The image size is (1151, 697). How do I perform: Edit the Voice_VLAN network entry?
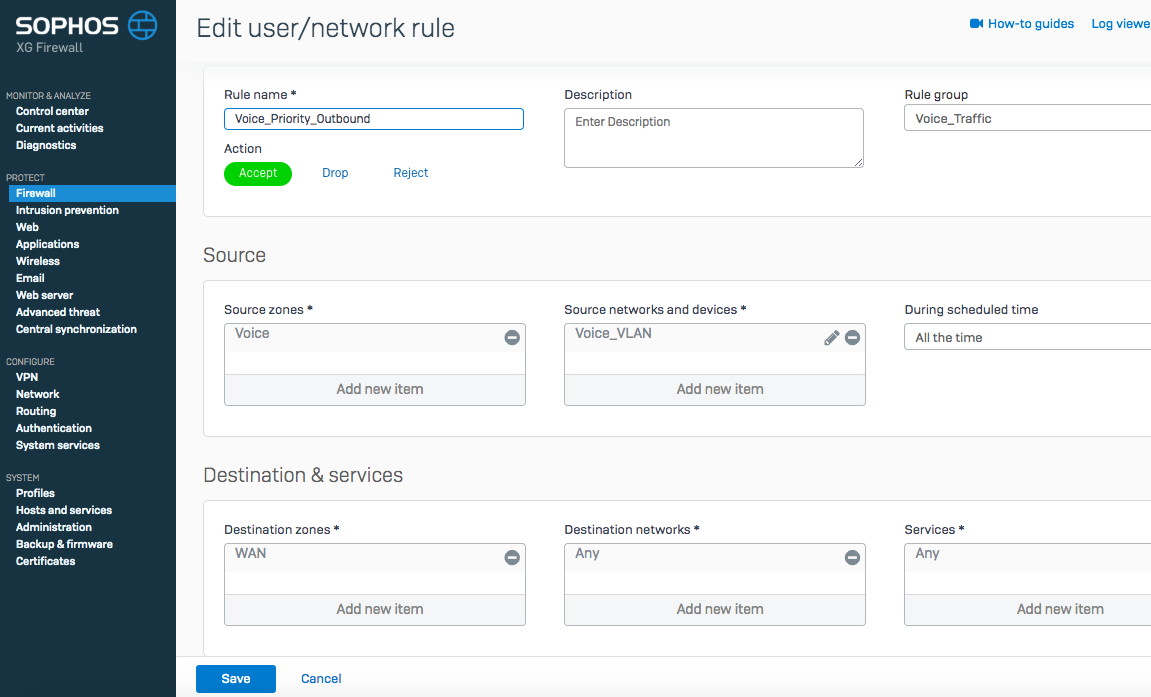[831, 338]
